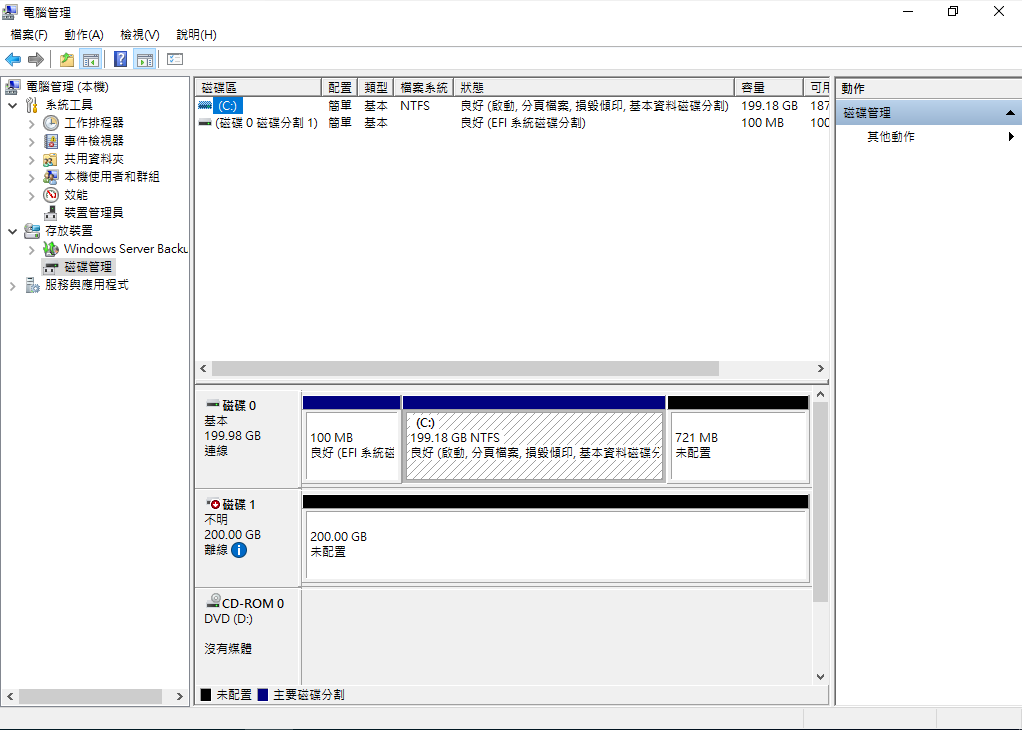This screenshot has height=730, width=1022.
Task: Click the 效能 performance icon
Action: (51, 195)
